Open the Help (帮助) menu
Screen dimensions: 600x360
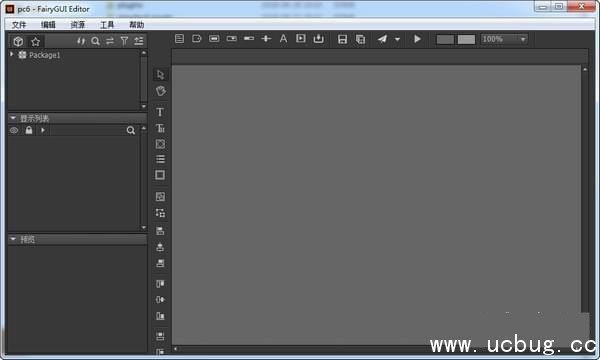pos(137,25)
